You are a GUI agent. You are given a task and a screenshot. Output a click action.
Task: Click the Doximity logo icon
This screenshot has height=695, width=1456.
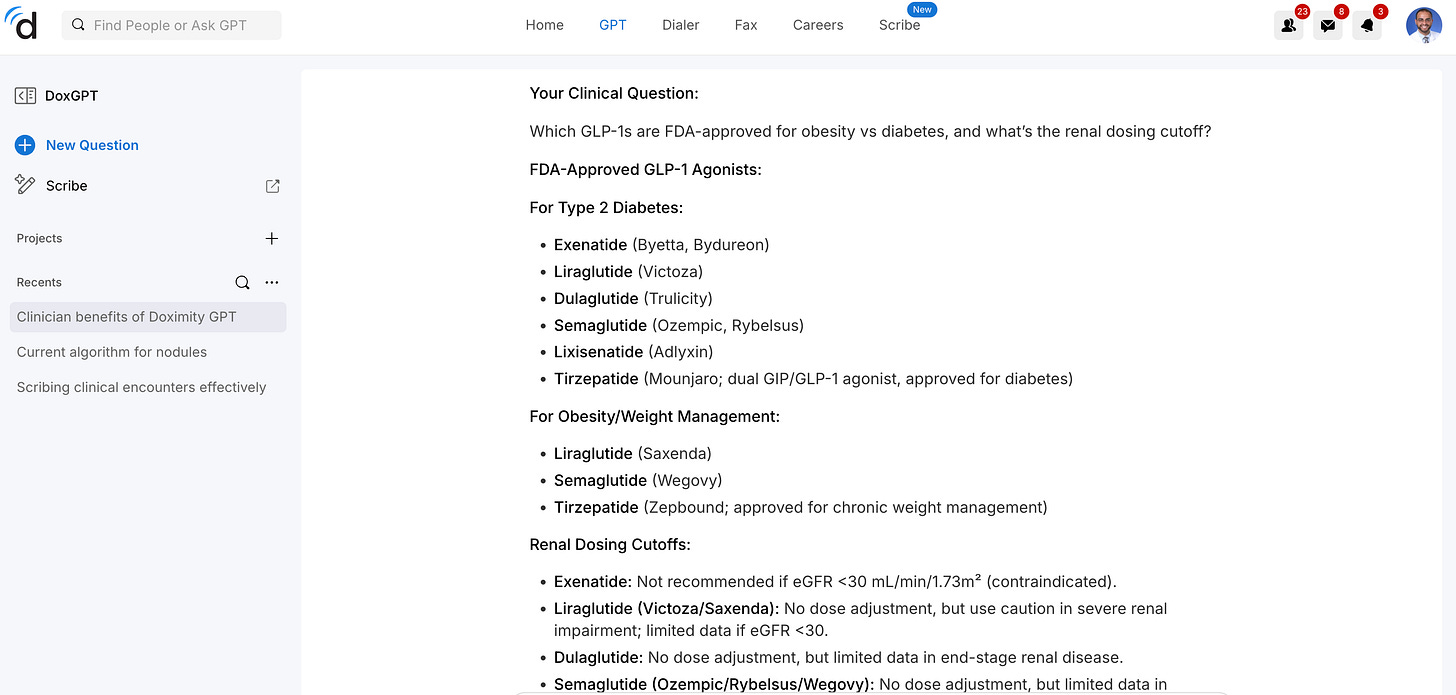(x=20, y=24)
